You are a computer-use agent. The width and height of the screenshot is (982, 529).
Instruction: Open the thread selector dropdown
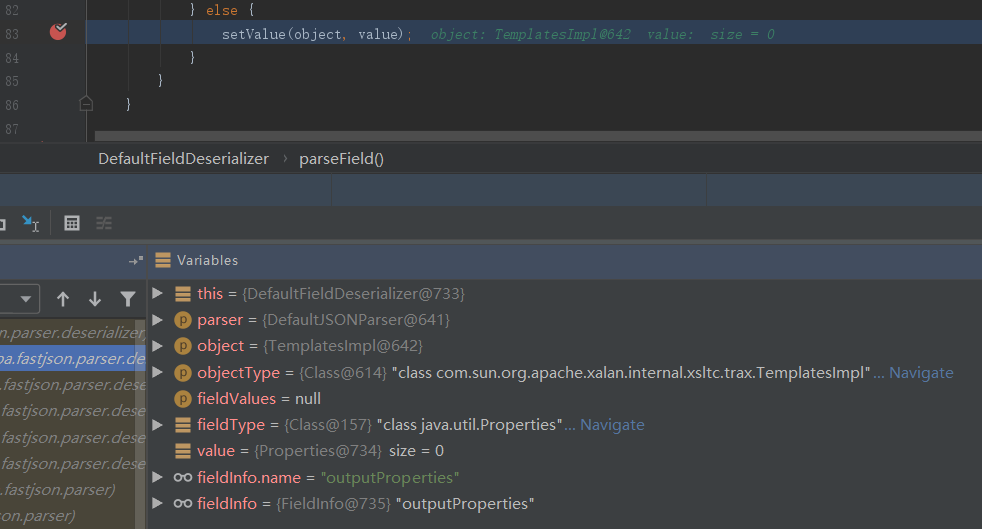(x=19, y=299)
